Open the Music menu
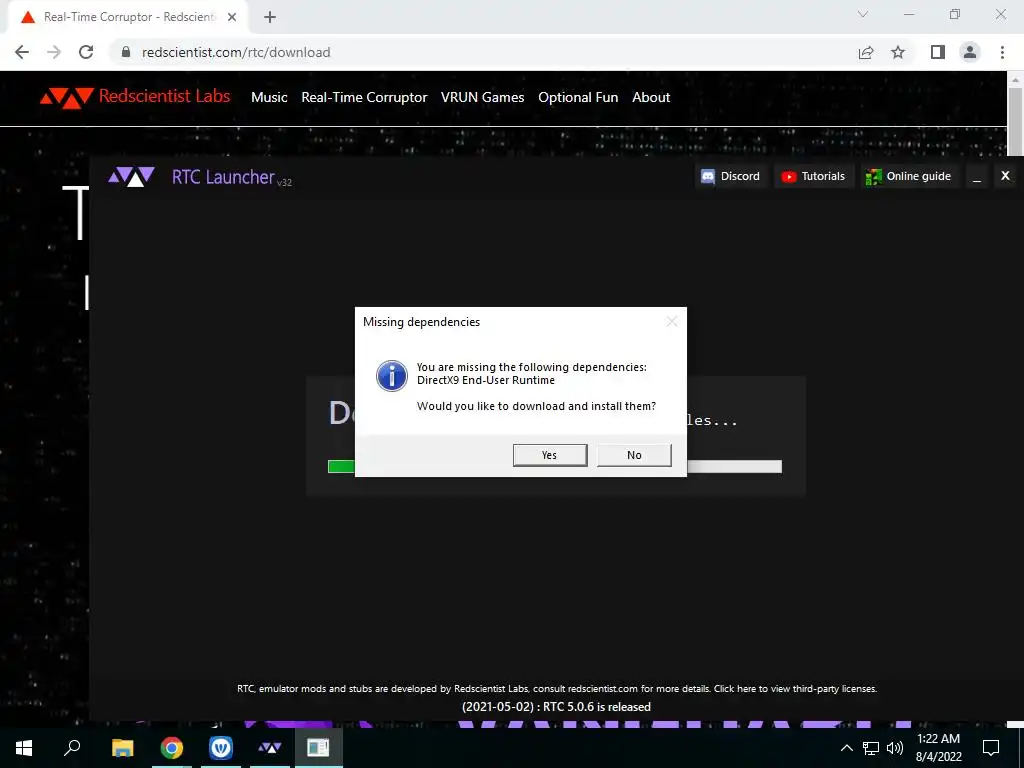1024x768 pixels. click(x=269, y=97)
